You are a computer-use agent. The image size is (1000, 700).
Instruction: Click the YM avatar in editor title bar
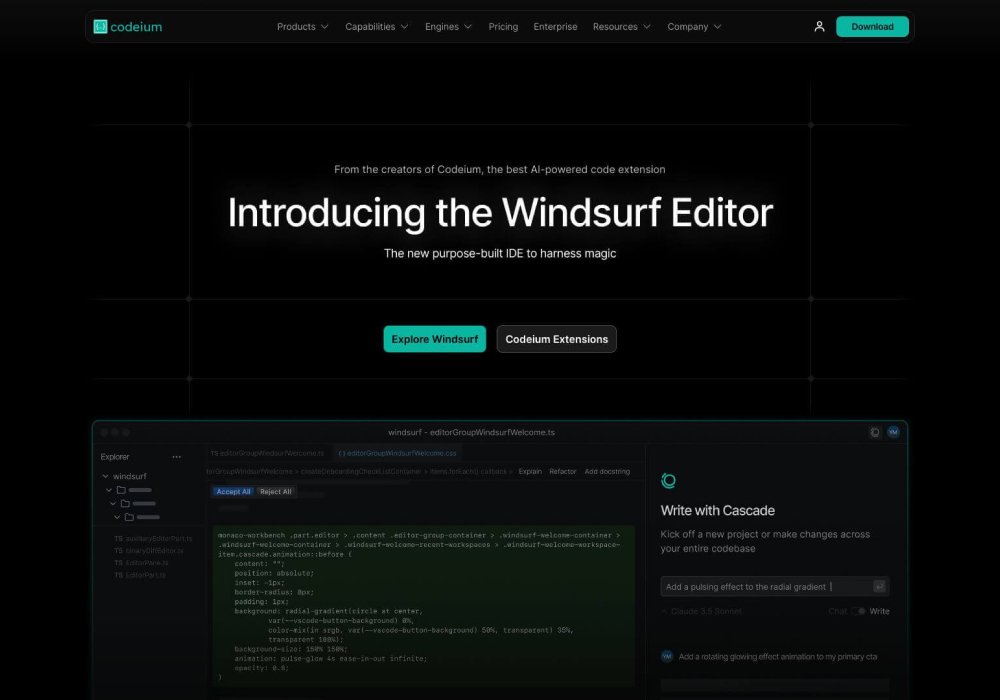coord(893,432)
